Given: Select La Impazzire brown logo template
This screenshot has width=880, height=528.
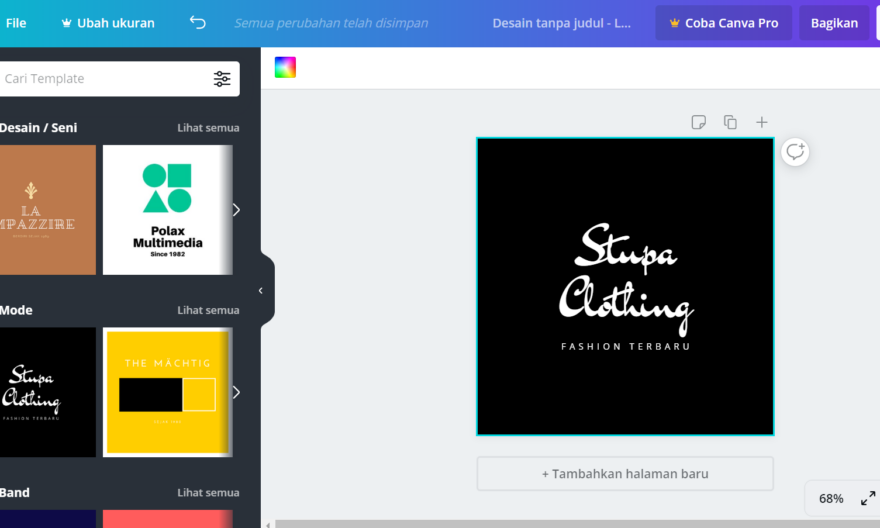Looking at the screenshot, I should [x=48, y=210].
